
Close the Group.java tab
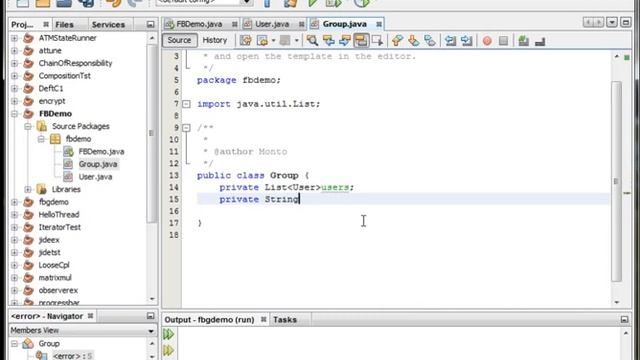tap(379, 24)
